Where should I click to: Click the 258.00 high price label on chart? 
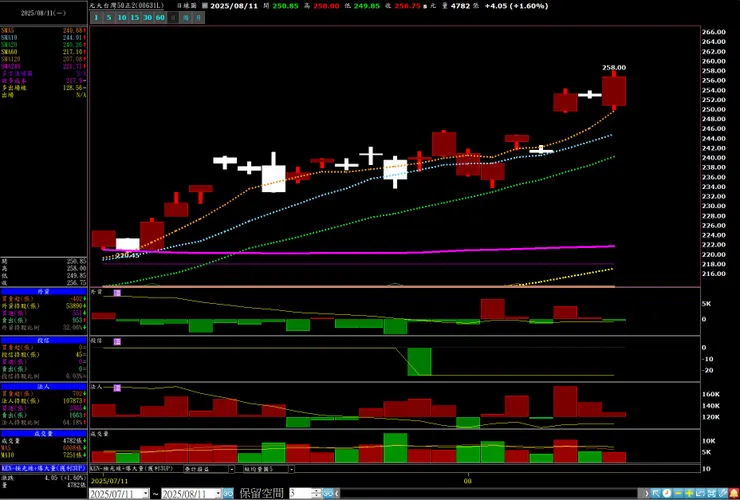pos(614,68)
